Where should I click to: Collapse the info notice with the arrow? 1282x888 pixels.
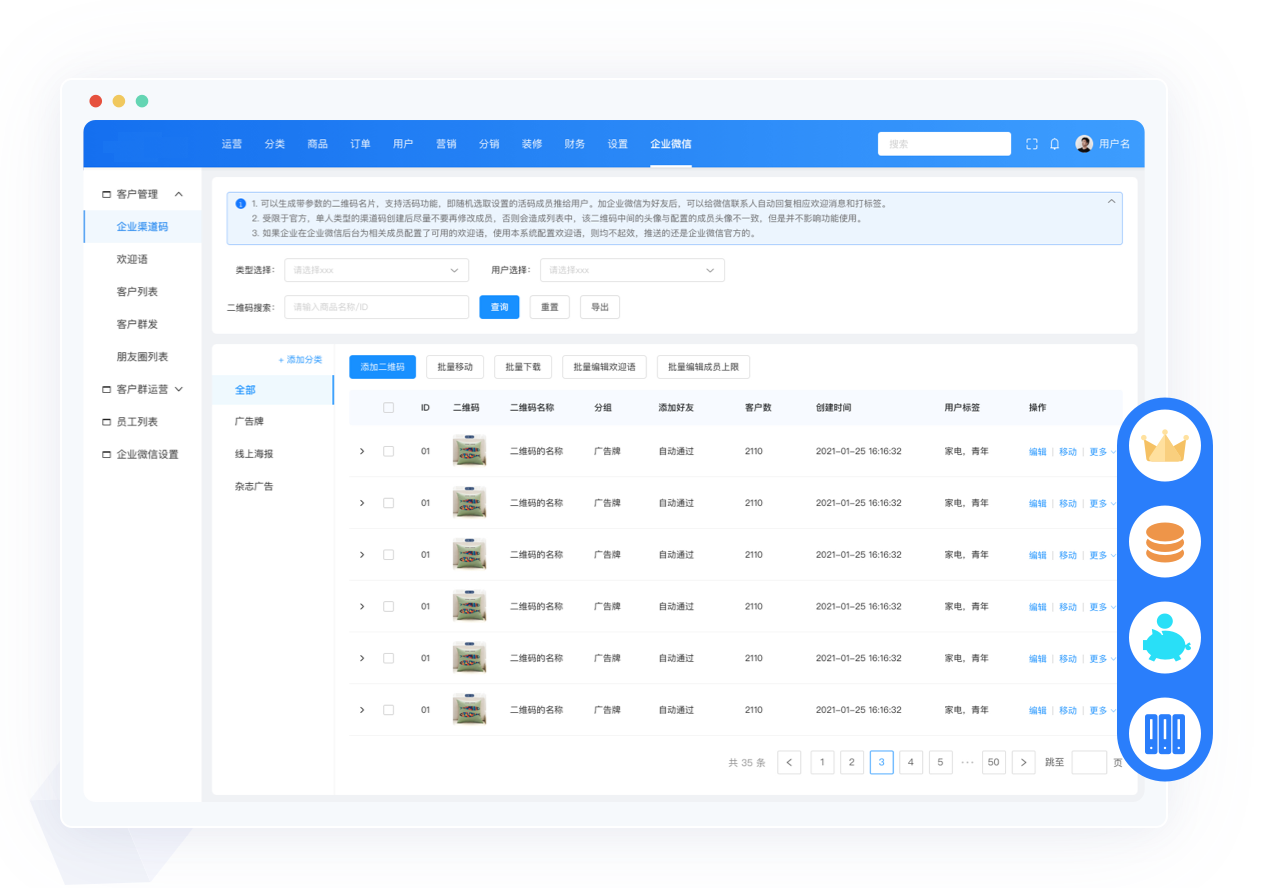pos(1111,202)
